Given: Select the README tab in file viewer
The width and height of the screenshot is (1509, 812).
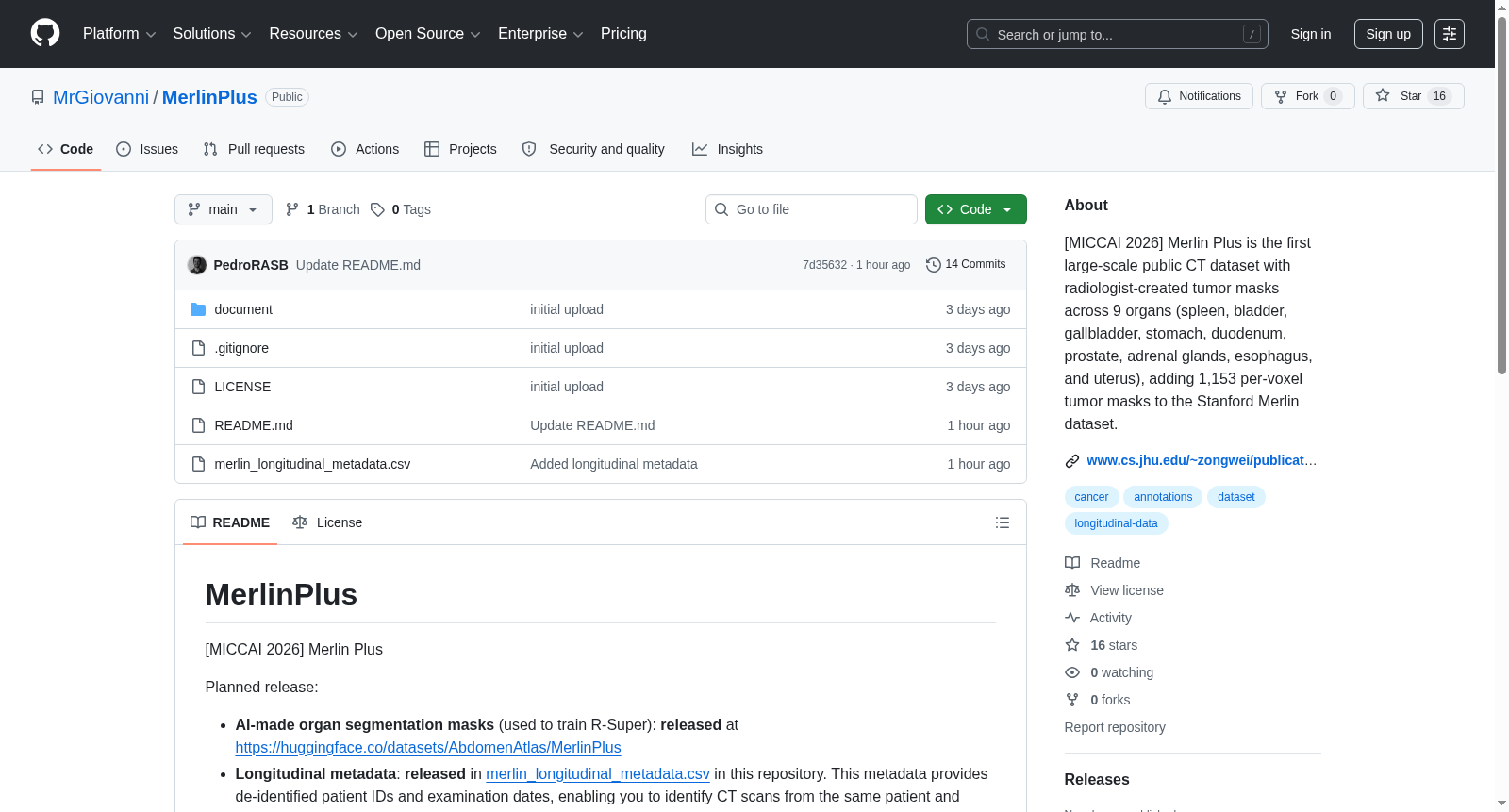Looking at the screenshot, I should (230, 522).
